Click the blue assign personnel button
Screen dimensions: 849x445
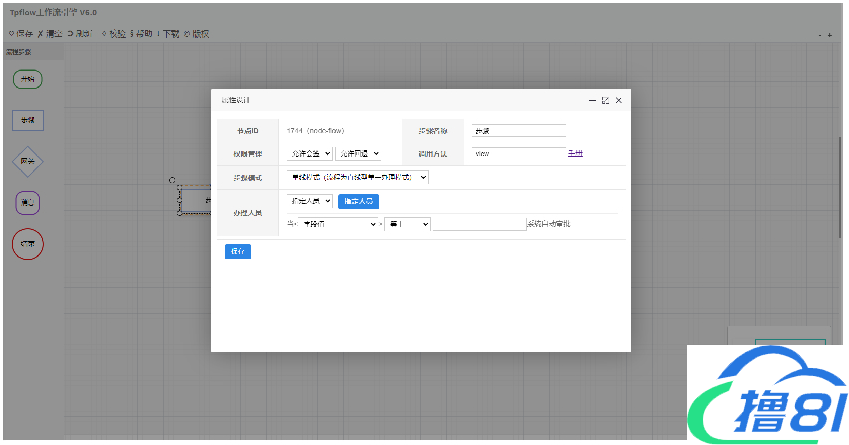pyautogui.click(x=358, y=201)
